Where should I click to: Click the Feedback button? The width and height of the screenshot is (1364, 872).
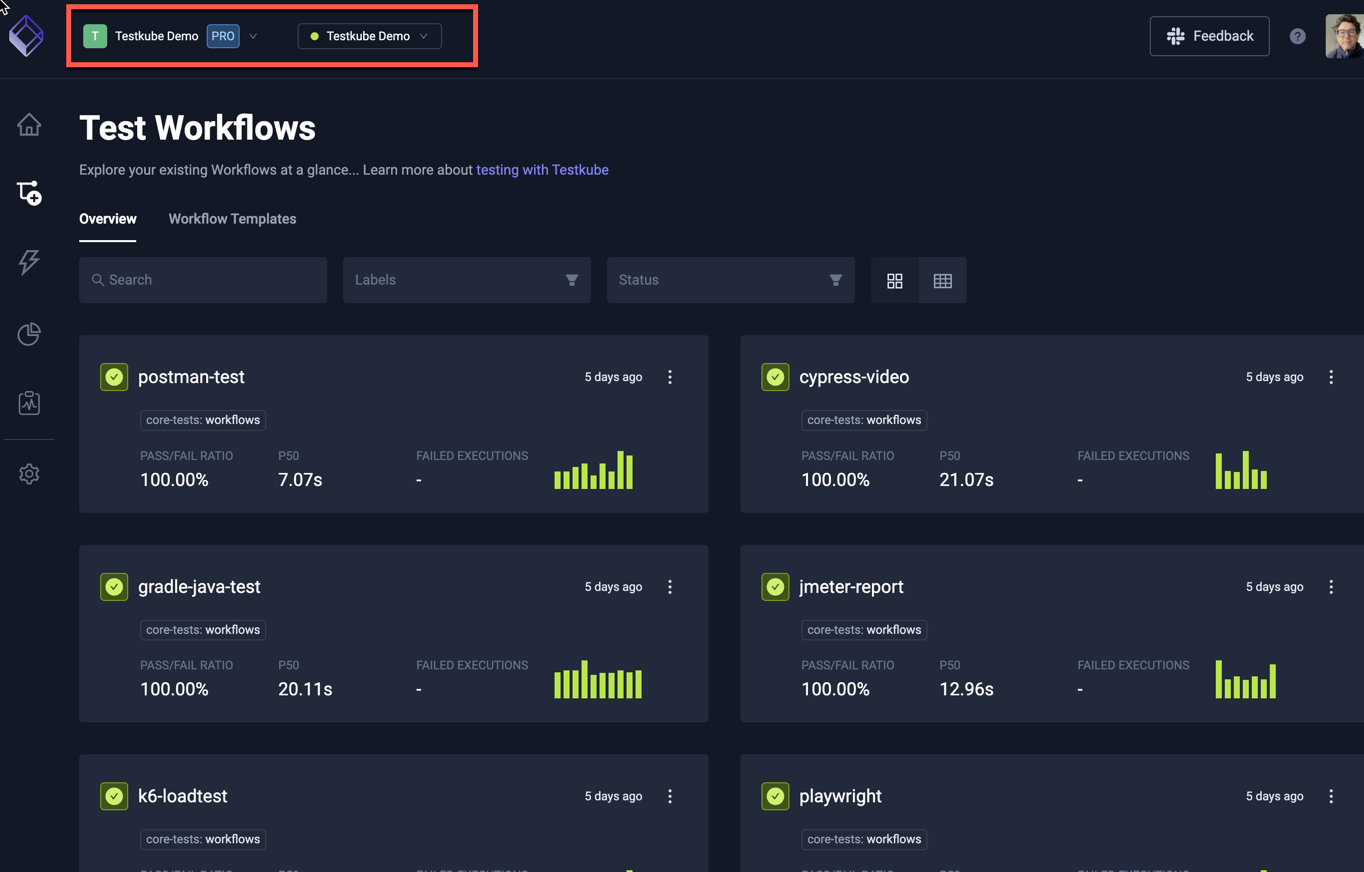coord(1209,36)
